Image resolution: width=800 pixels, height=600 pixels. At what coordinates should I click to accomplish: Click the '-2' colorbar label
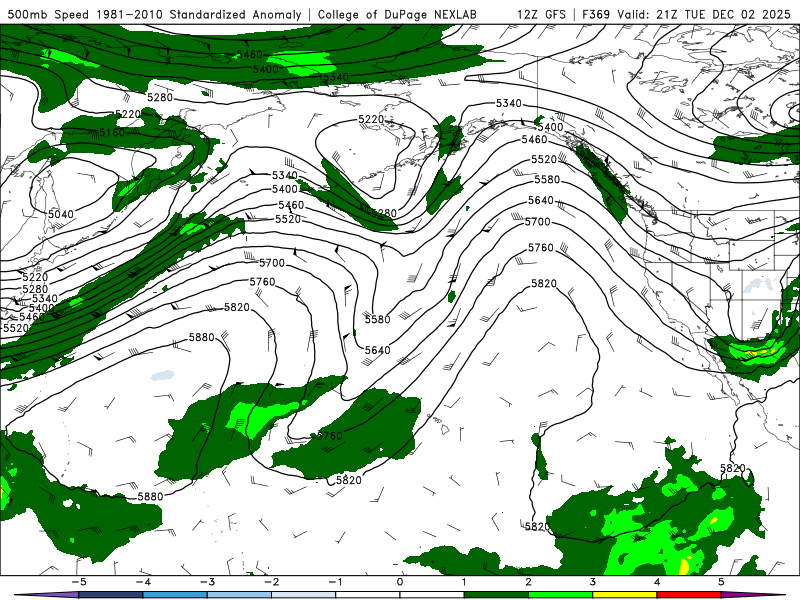[271, 582]
